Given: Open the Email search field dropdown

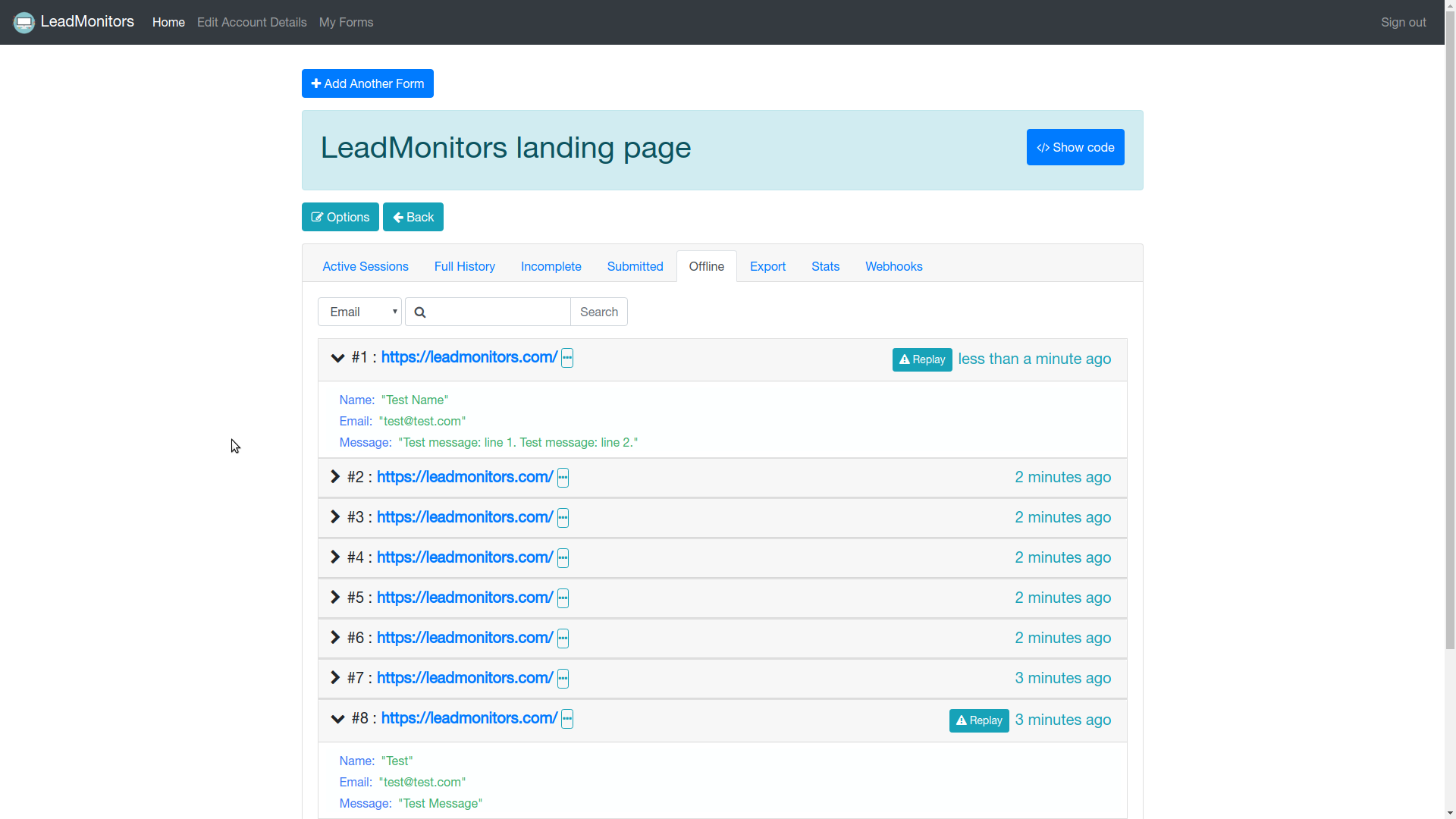Looking at the screenshot, I should coord(359,312).
